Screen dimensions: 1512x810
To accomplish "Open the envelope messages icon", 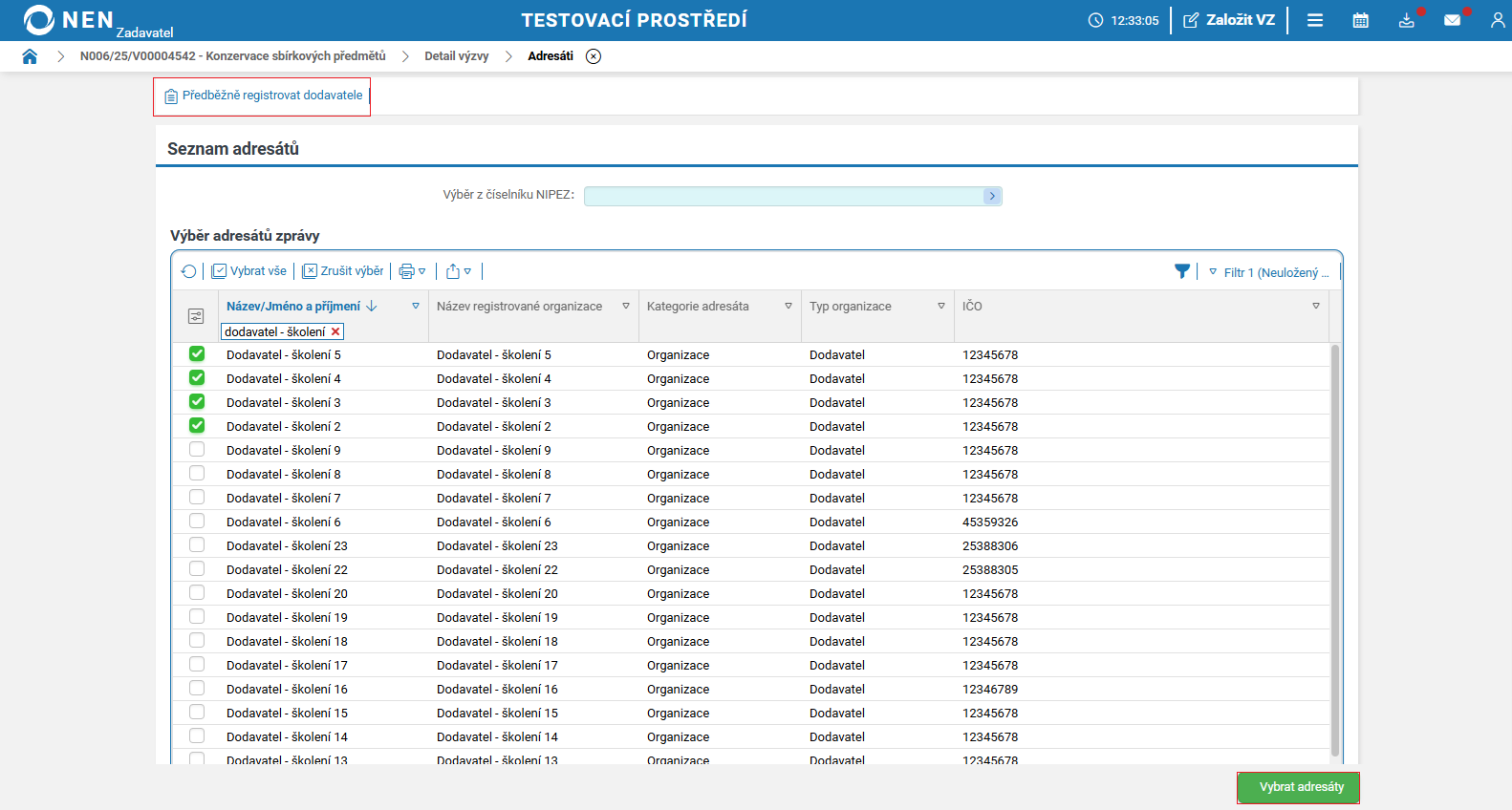I will (x=1452, y=20).
